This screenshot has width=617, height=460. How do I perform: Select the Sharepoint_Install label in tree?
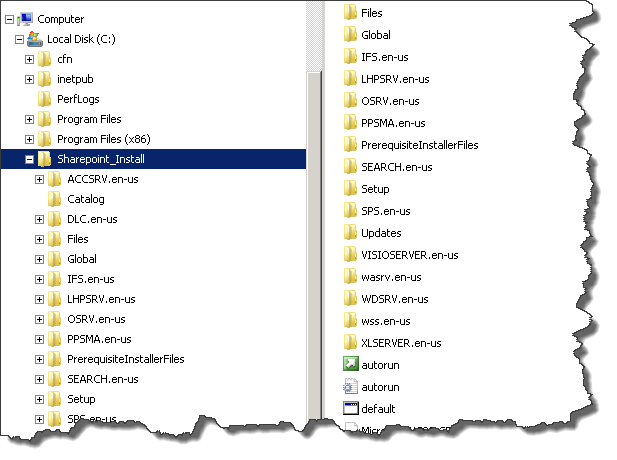point(101,159)
